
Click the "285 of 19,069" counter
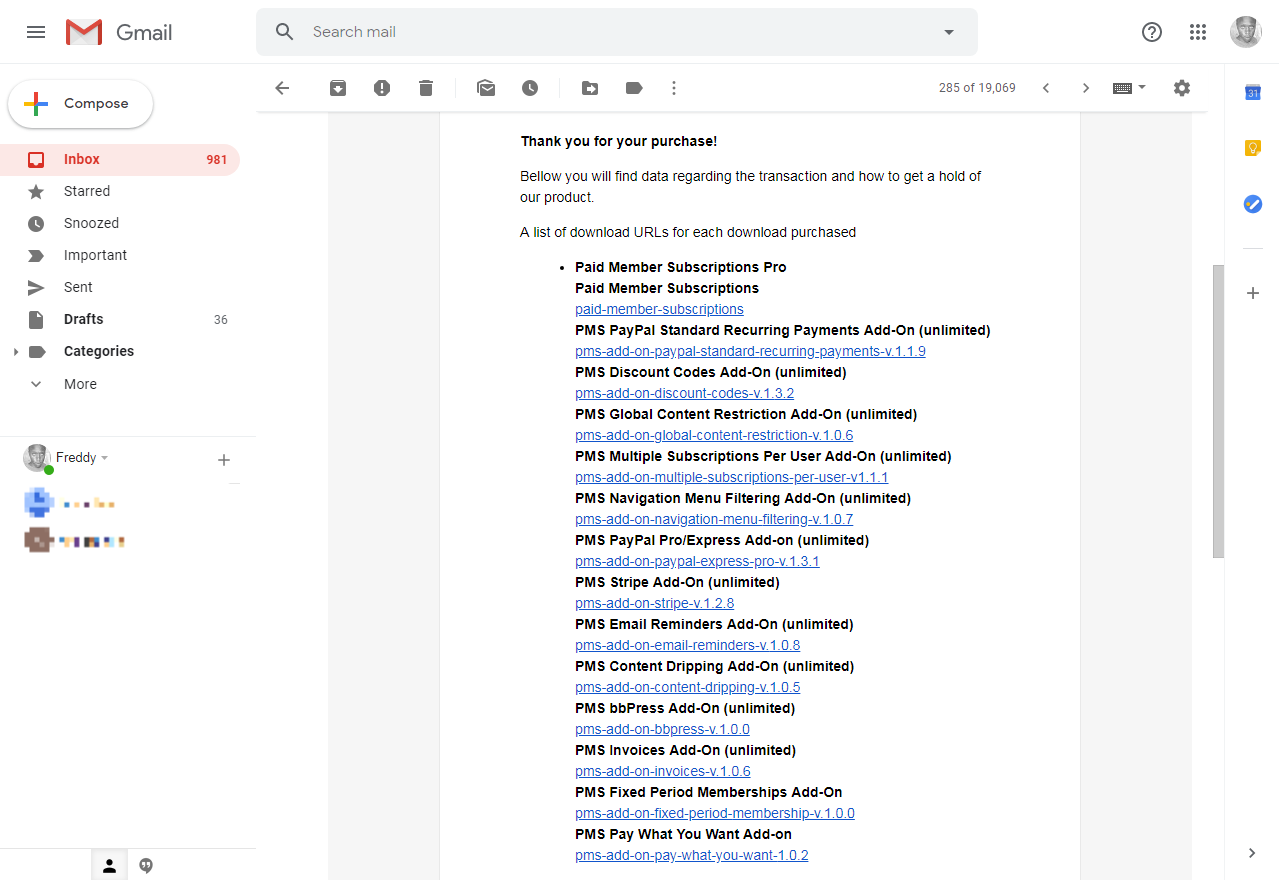tap(977, 88)
